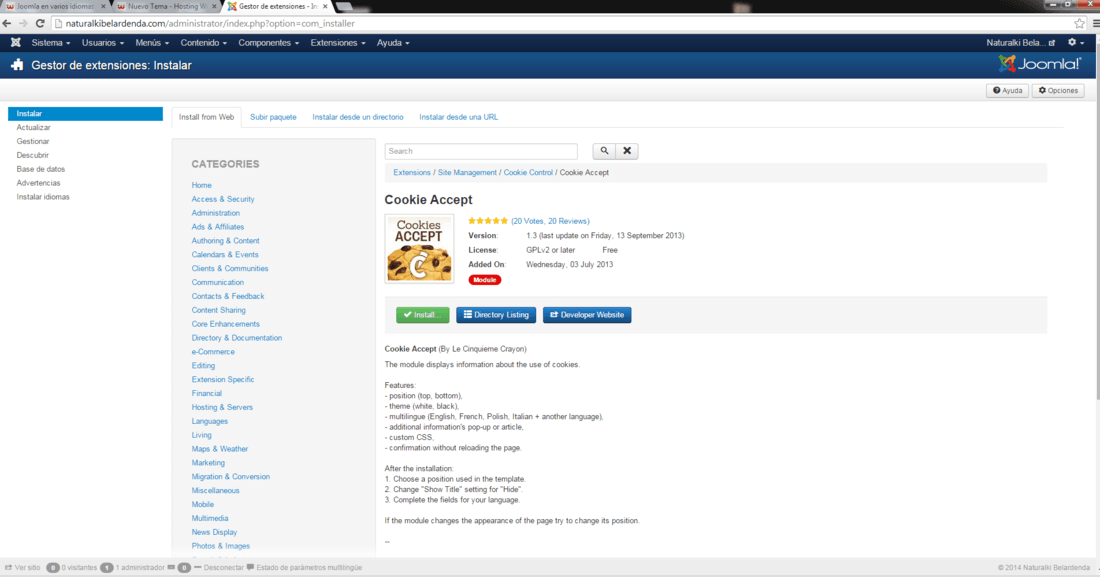
Task: Switch to Subir paquete tab
Action: 273,117
